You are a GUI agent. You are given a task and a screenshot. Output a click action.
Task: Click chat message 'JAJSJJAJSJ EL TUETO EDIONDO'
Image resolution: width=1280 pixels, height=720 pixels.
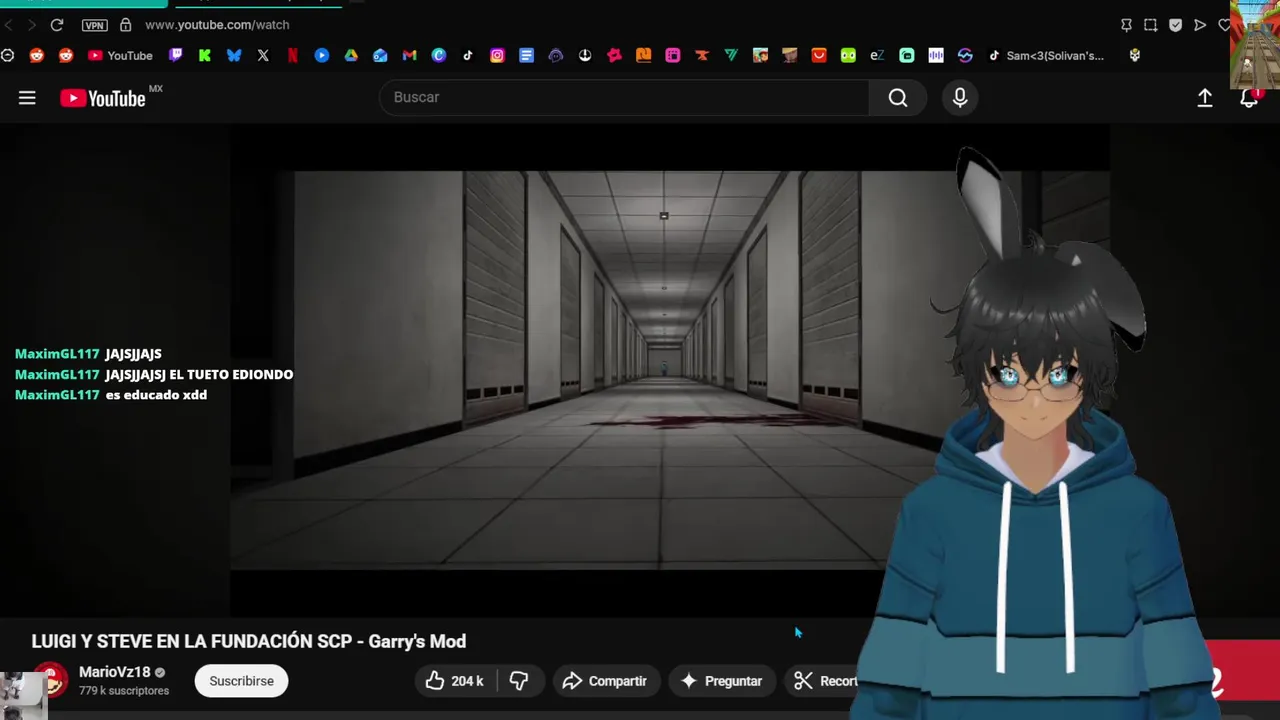[199, 374]
